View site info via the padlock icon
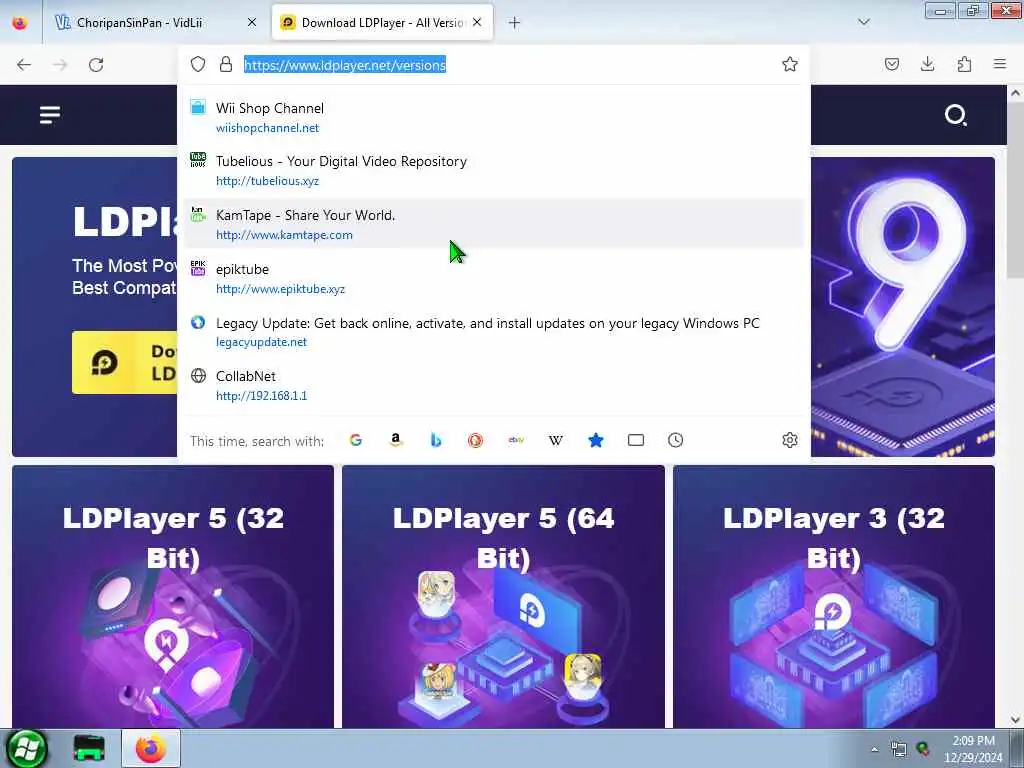The width and height of the screenshot is (1024, 768). (x=226, y=64)
